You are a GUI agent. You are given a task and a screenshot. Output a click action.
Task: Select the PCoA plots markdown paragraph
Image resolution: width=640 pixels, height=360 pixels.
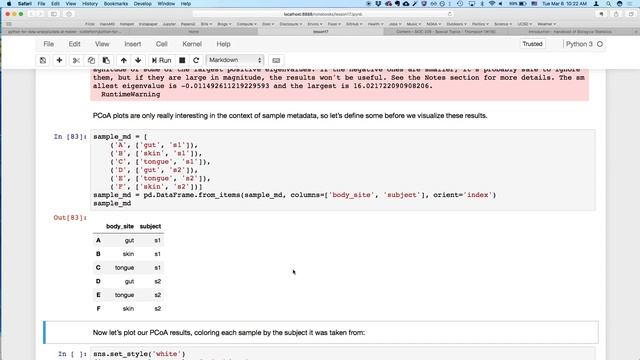(290, 116)
